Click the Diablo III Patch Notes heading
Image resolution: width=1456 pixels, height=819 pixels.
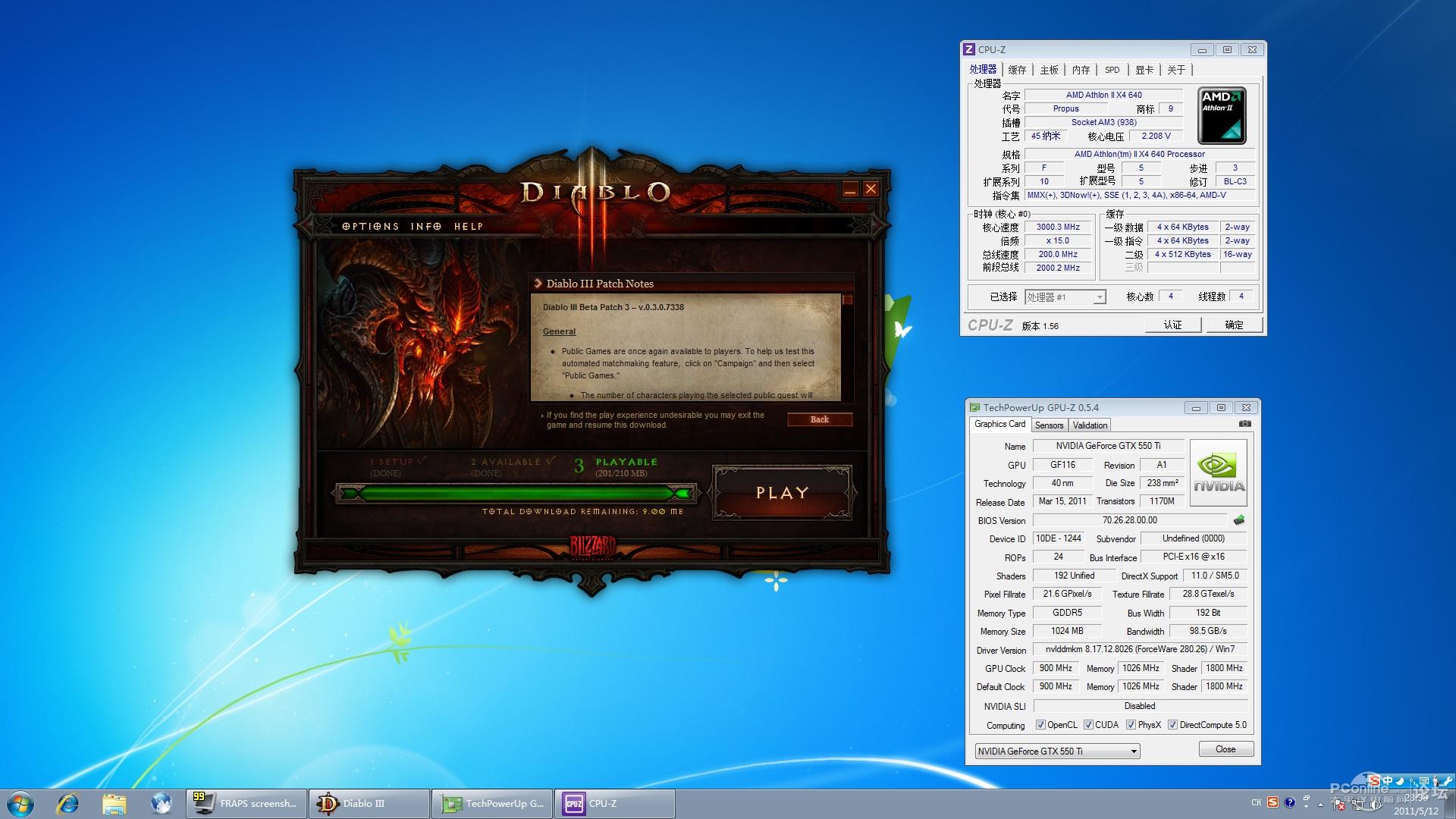pyautogui.click(x=600, y=284)
